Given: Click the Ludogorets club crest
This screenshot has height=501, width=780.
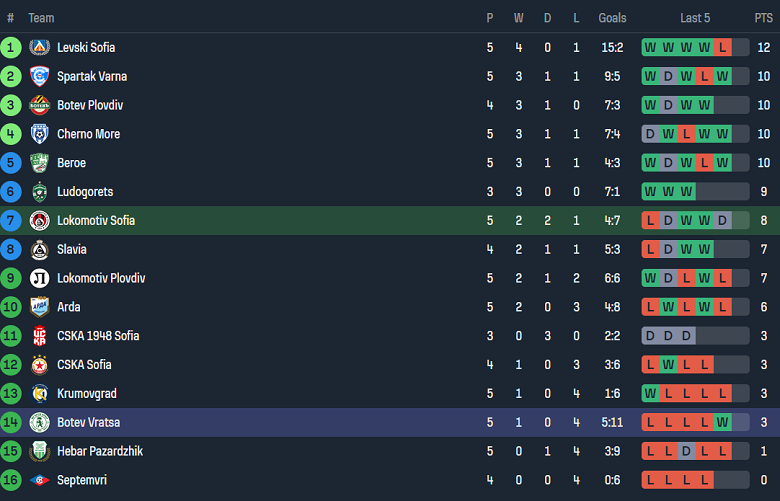Looking at the screenshot, I should coord(39,192).
